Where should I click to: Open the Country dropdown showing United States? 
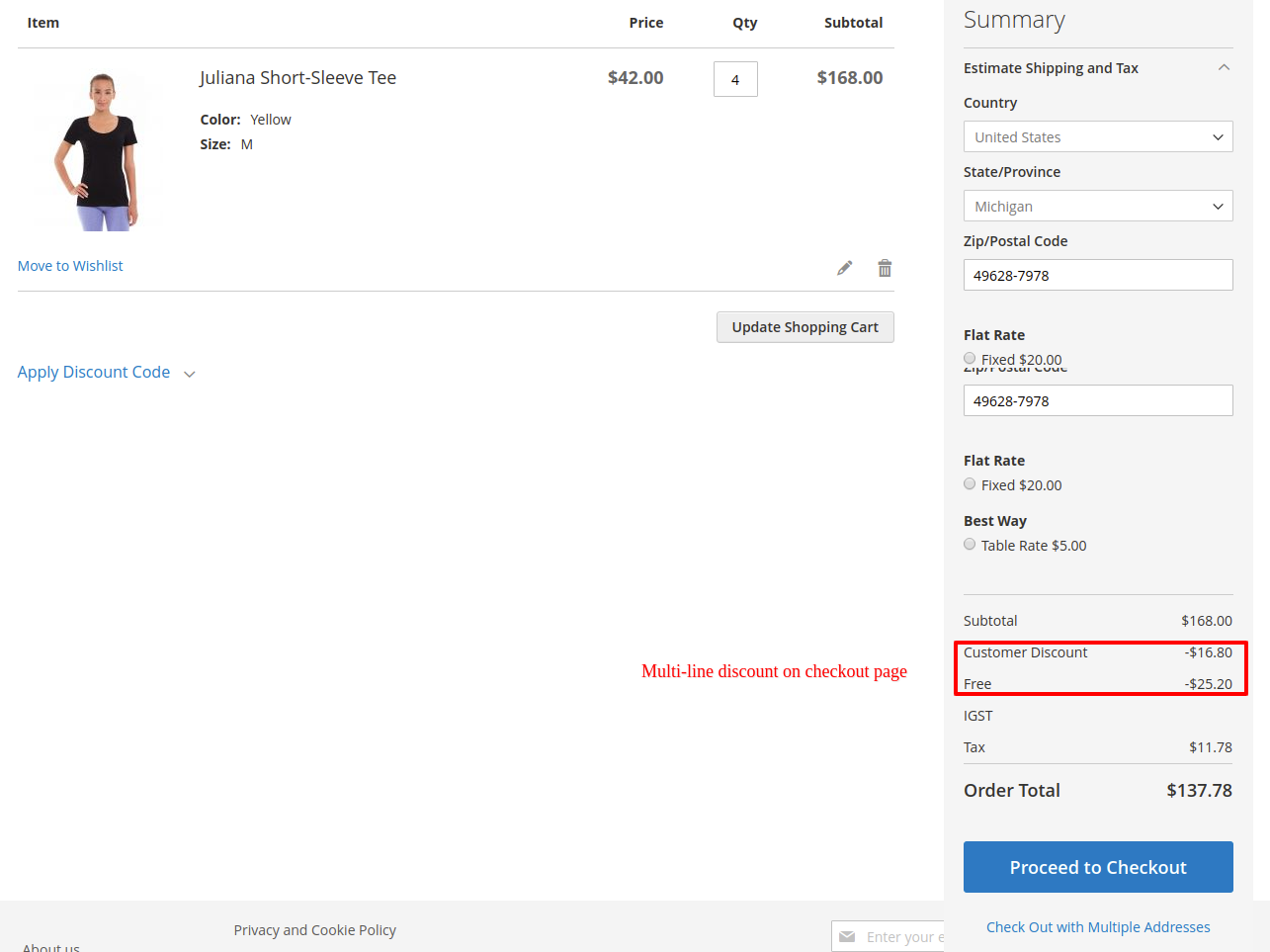tap(1097, 137)
